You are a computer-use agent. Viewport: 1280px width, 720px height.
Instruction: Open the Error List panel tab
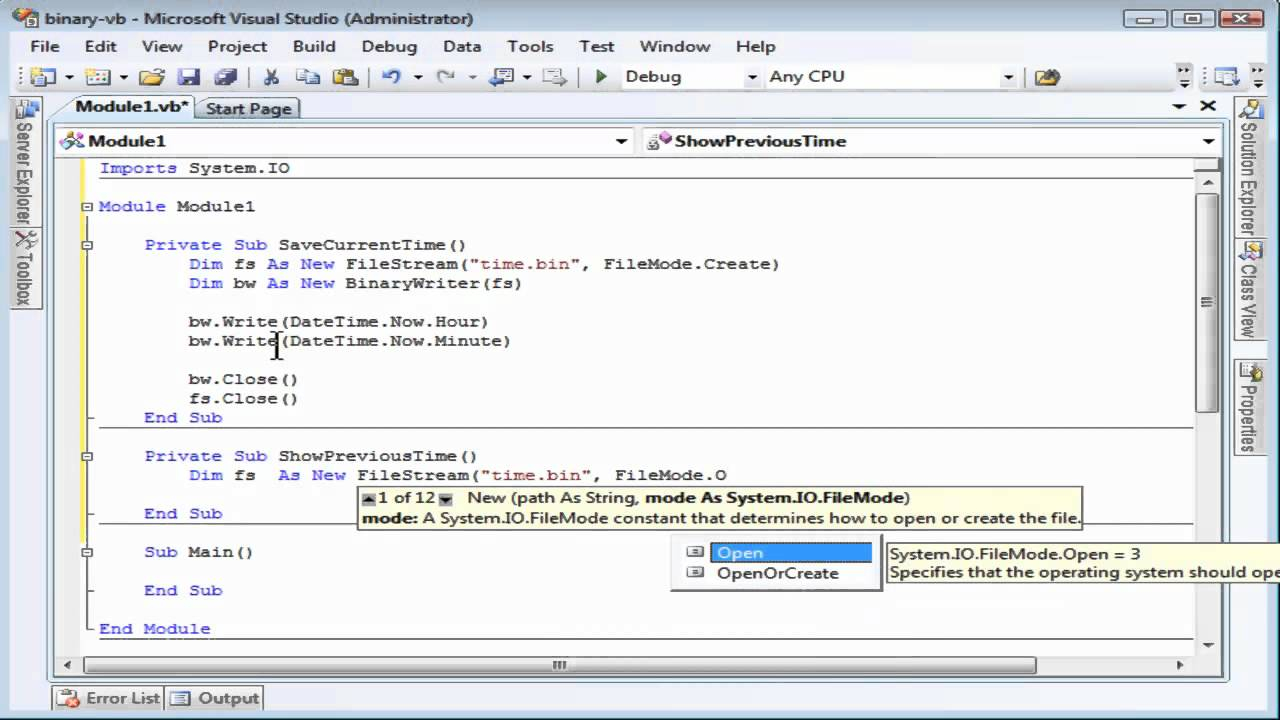click(x=109, y=698)
